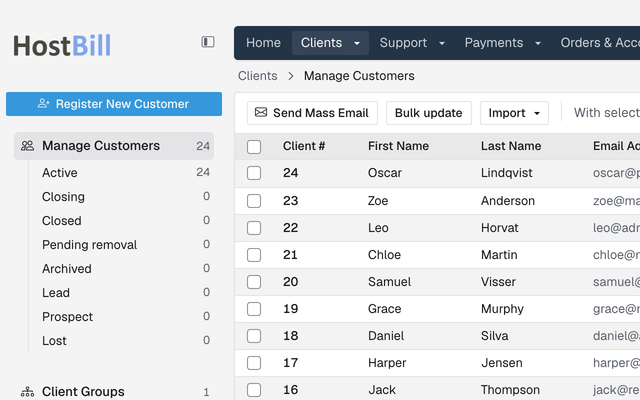Image resolution: width=640 pixels, height=400 pixels.
Task: Check the box for client 16 Jack
Action: [x=254, y=390]
